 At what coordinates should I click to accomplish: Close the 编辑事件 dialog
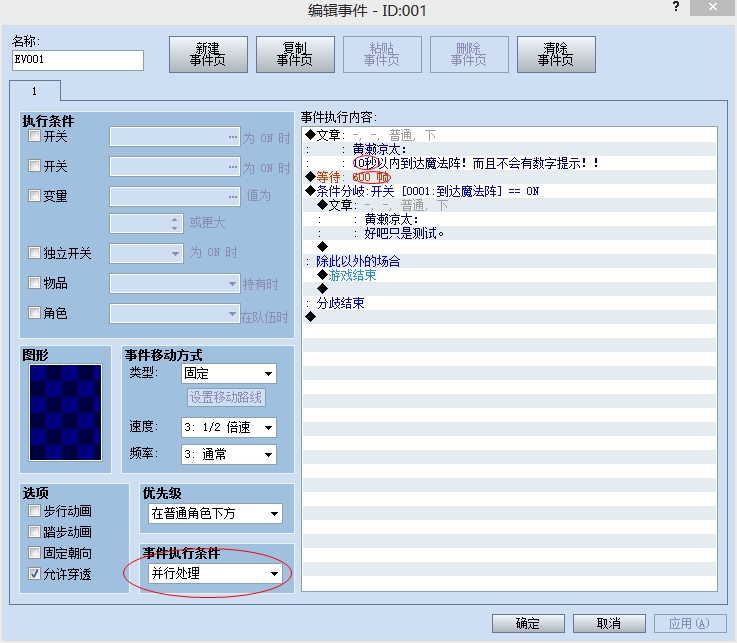pos(712,7)
